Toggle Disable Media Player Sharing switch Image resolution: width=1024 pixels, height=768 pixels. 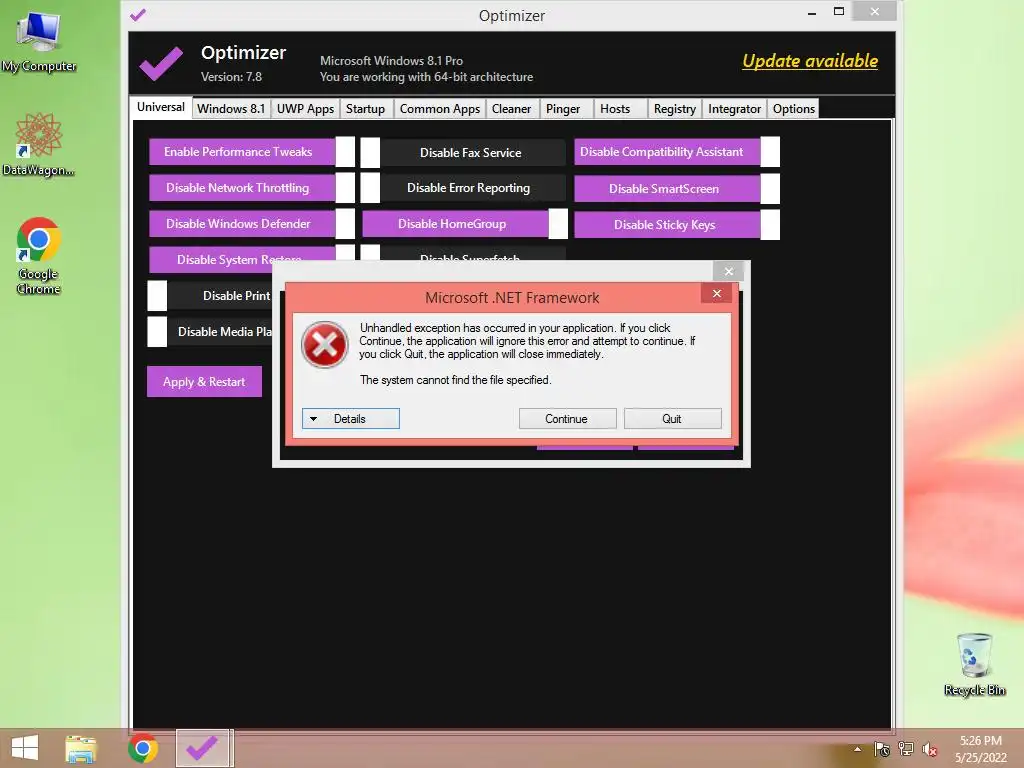tap(157, 331)
